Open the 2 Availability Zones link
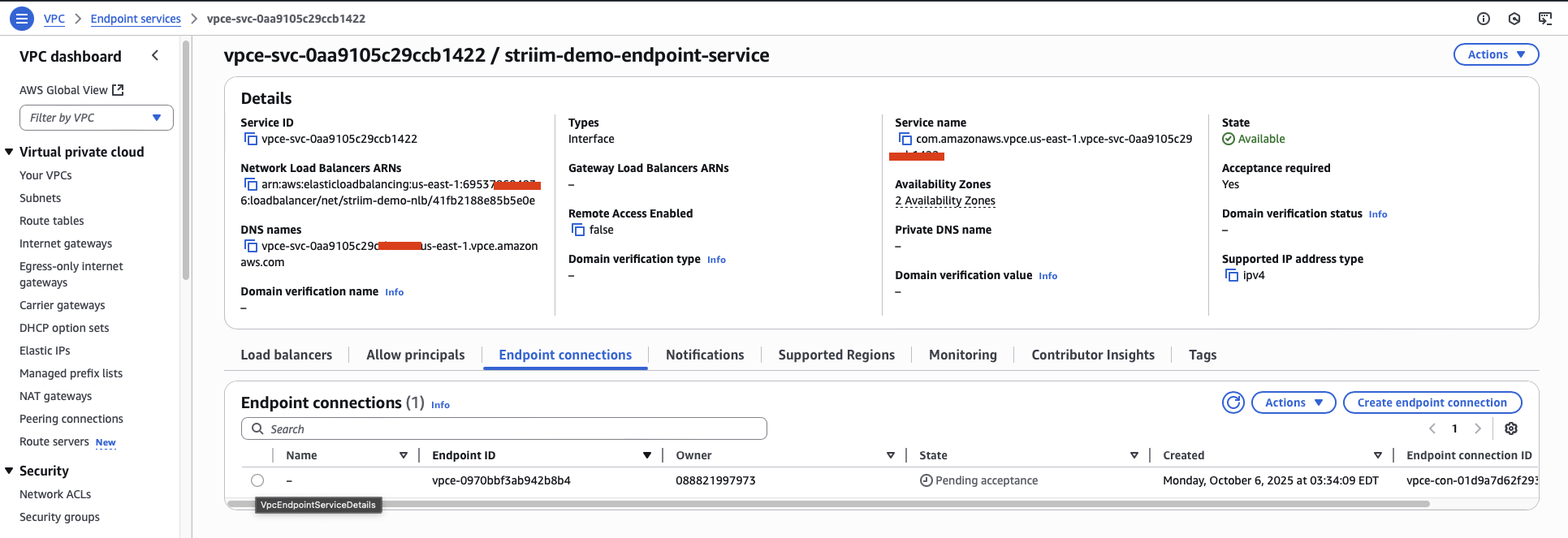 point(944,200)
